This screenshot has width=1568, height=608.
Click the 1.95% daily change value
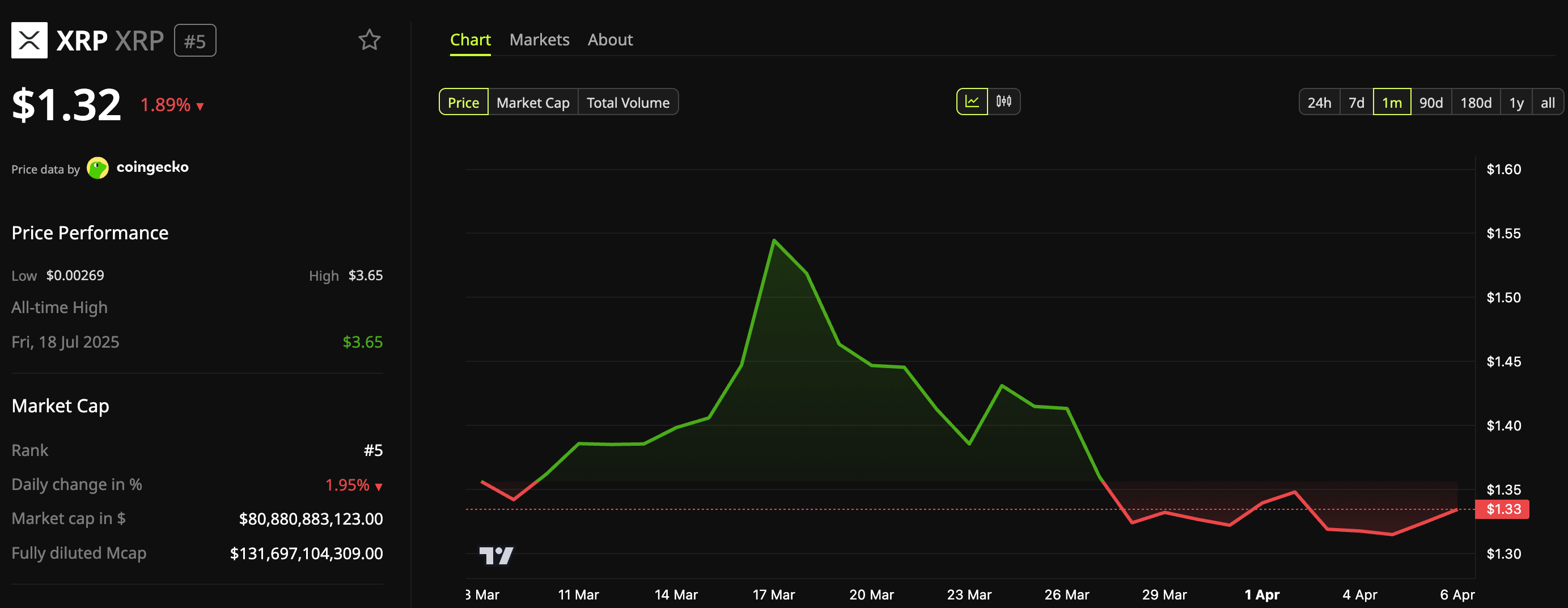tap(347, 485)
